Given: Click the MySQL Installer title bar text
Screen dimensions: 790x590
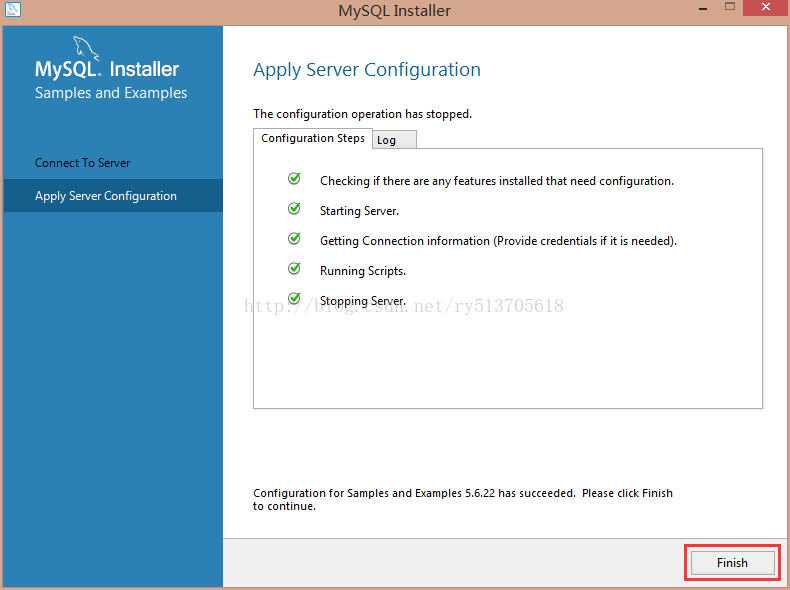Looking at the screenshot, I should [395, 11].
